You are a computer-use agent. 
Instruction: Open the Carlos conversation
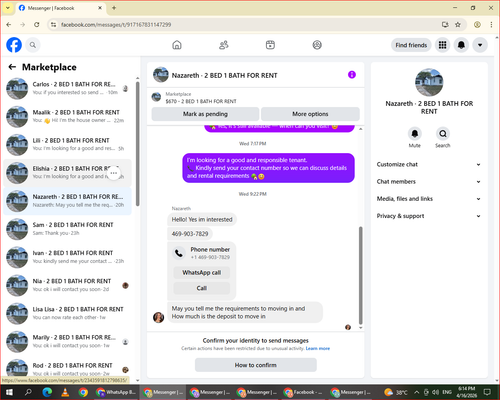[x=67, y=88]
